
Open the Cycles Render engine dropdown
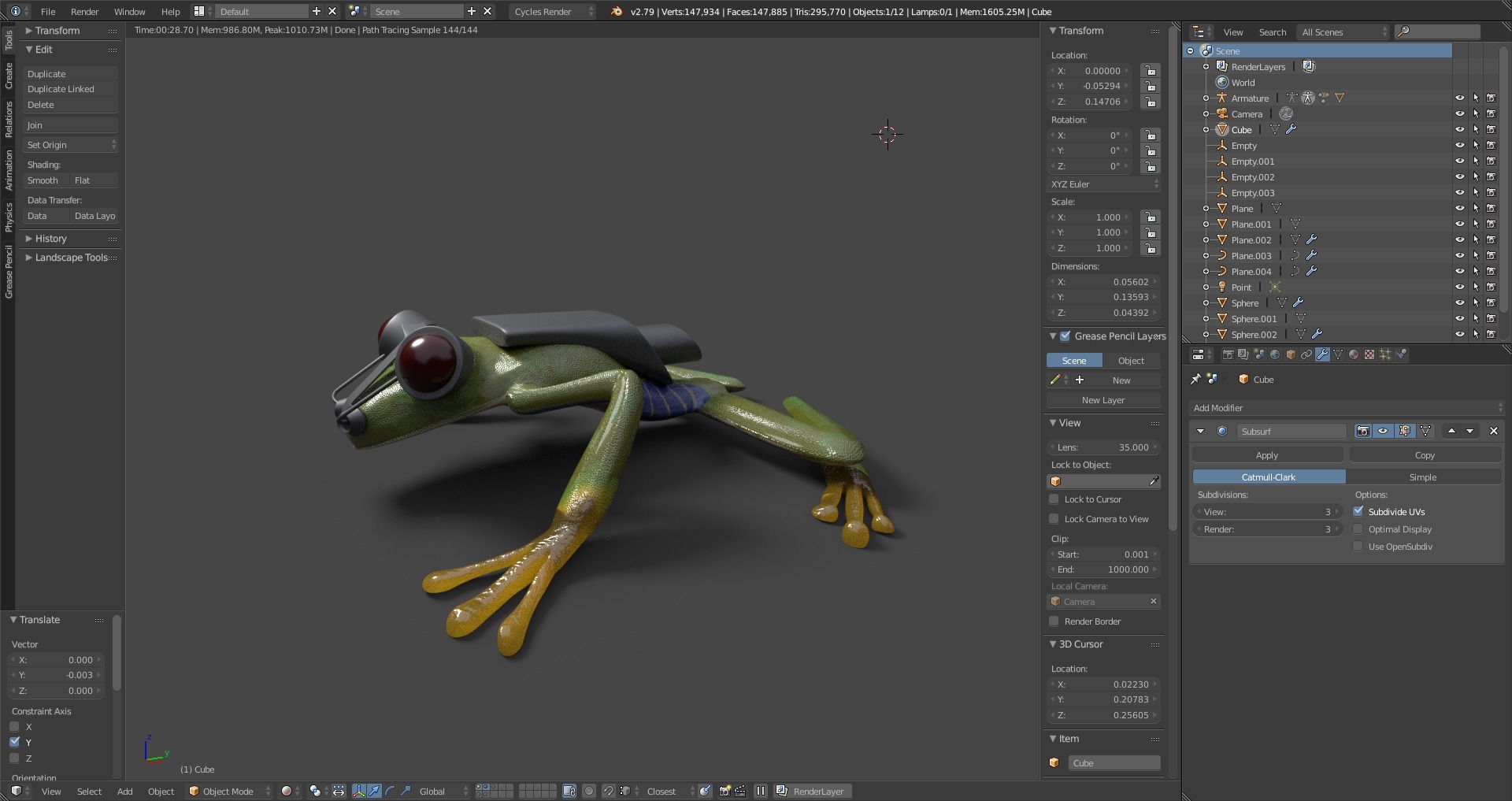point(553,12)
